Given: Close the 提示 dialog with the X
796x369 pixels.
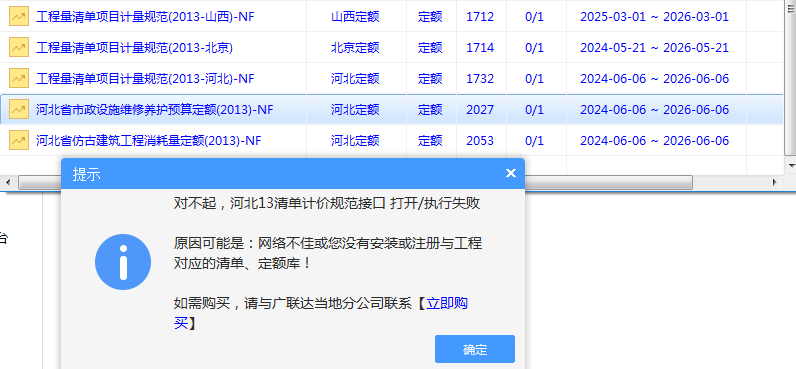Looking at the screenshot, I should pyautogui.click(x=511, y=173).
